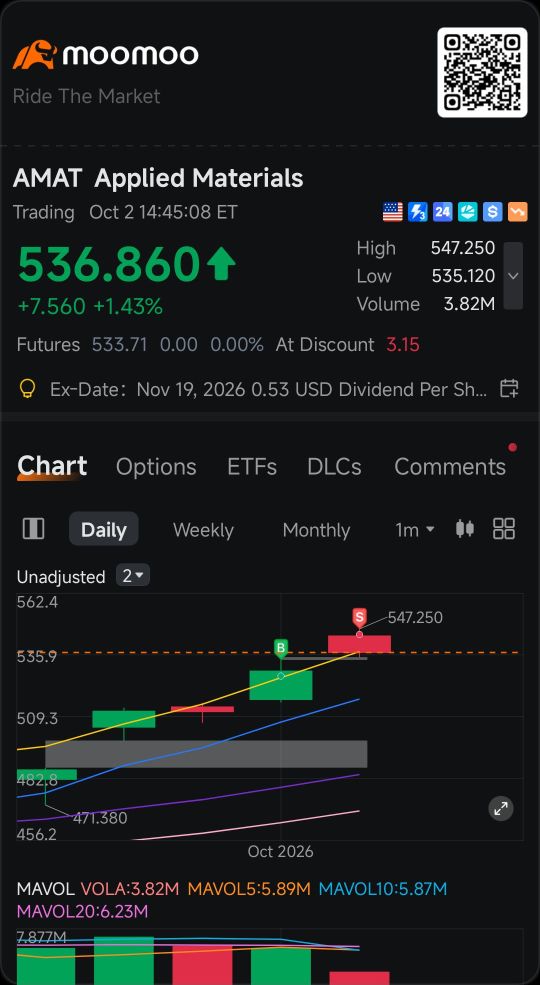Screen dimensions: 540x985
Task: Expand the High/Low/Volume quote details
Action: pyautogui.click(x=513, y=276)
